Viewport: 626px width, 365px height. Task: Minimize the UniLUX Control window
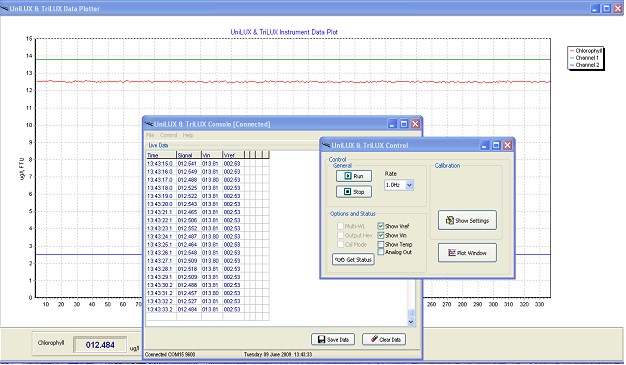(484, 145)
